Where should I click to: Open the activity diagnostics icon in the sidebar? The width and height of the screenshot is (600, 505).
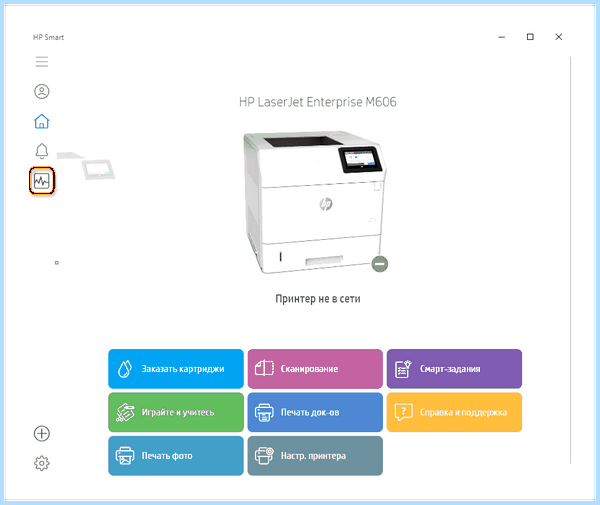(42, 181)
